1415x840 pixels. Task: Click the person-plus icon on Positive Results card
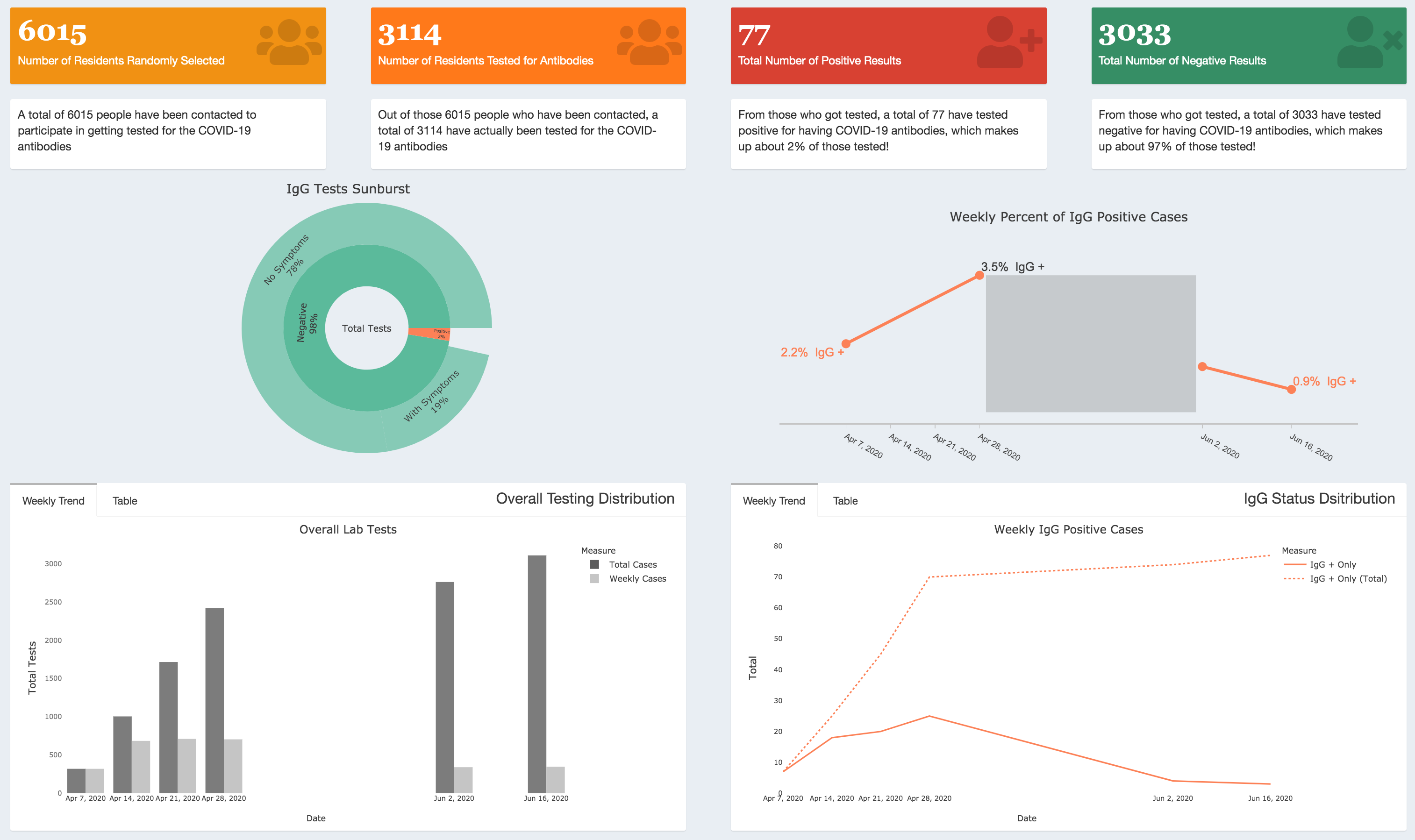tap(1009, 42)
